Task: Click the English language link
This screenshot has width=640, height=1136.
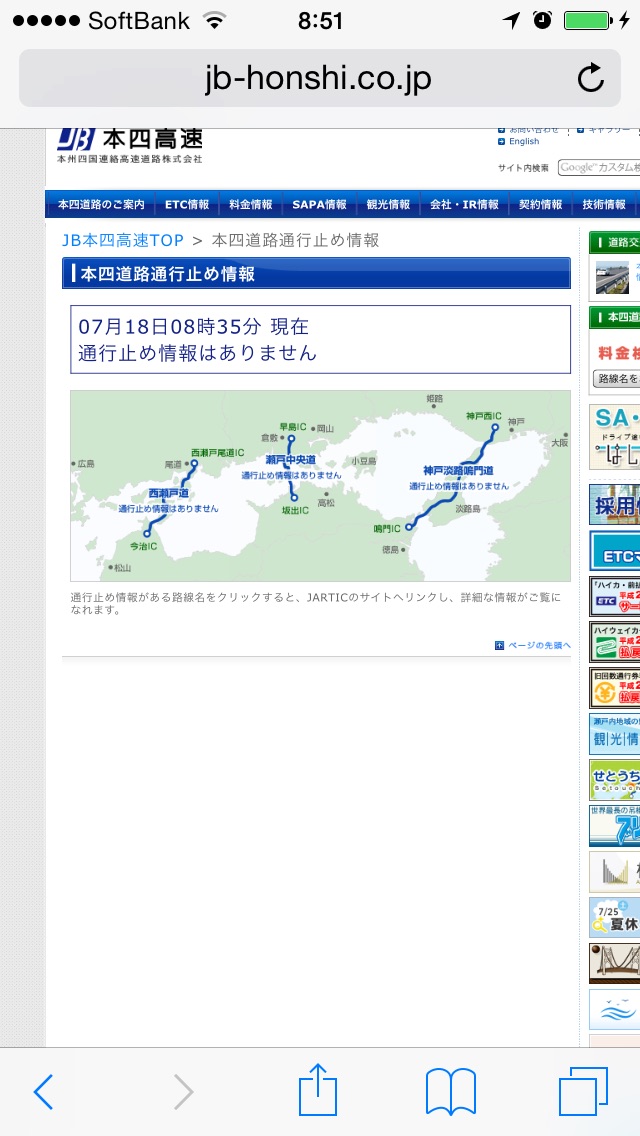Action: click(523, 142)
